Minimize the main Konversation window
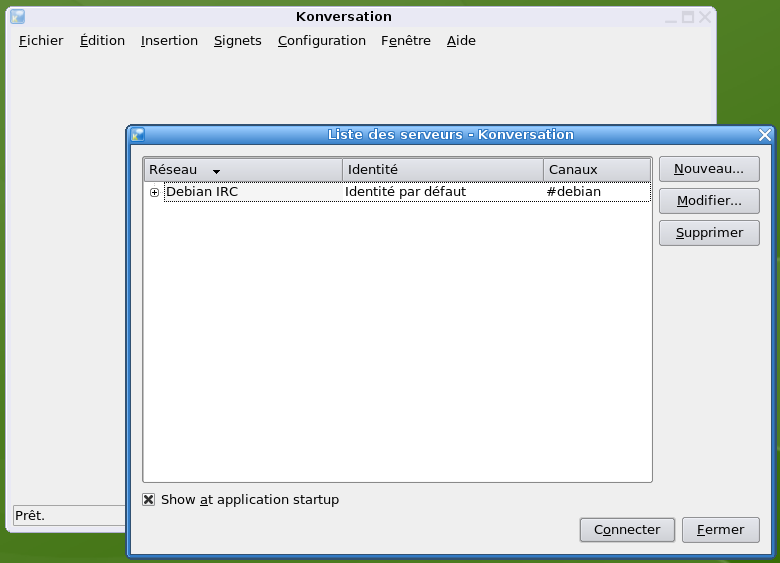 click(x=671, y=17)
